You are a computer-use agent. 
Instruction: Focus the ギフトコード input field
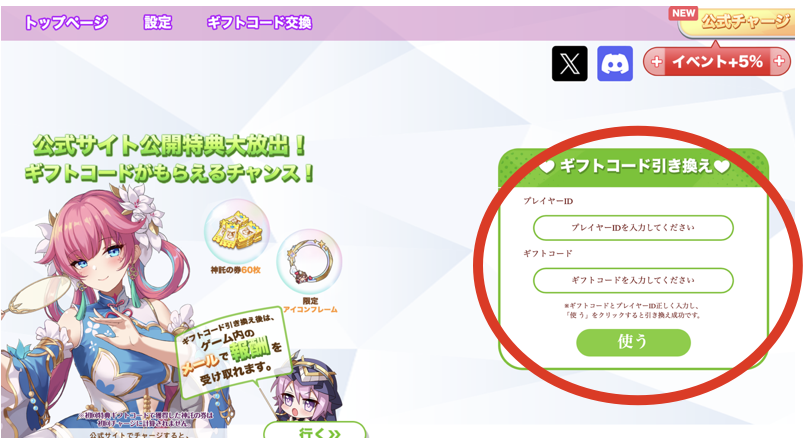tap(633, 281)
